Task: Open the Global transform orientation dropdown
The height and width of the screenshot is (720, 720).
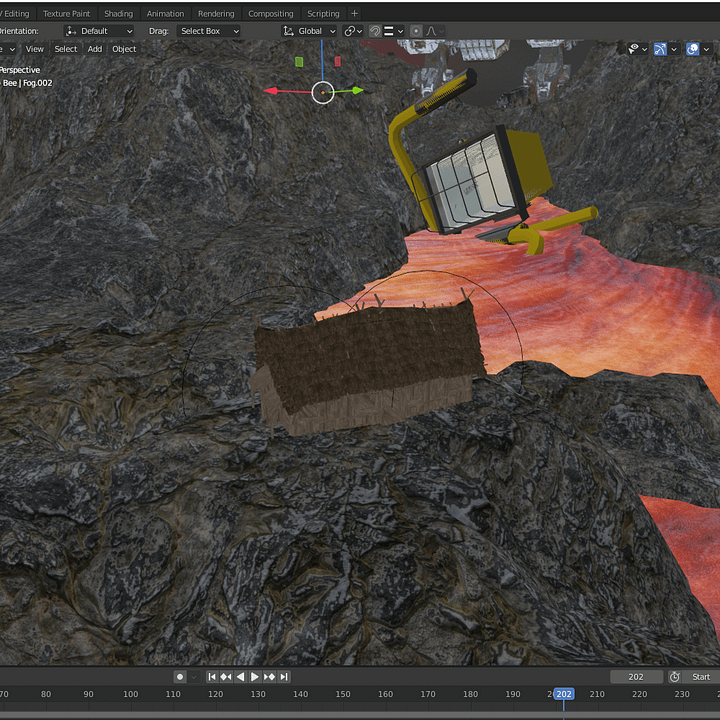Action: point(309,31)
